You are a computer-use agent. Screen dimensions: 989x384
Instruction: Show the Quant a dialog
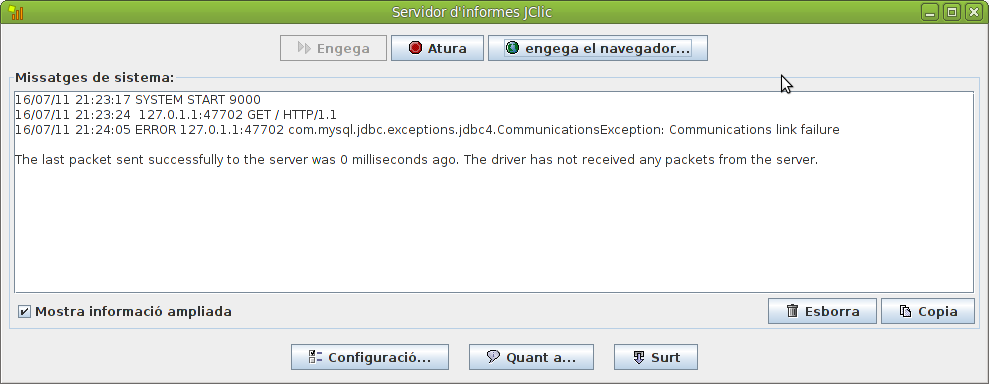[531, 357]
